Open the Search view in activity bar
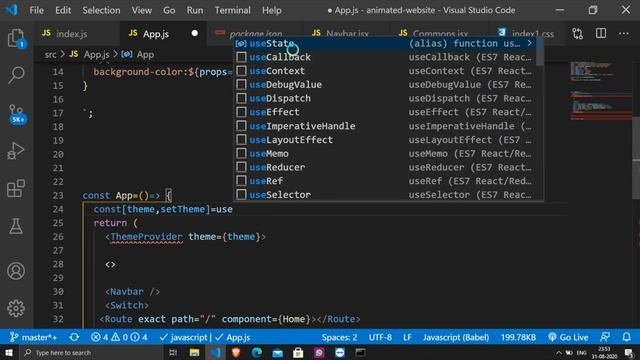 click(x=16, y=75)
